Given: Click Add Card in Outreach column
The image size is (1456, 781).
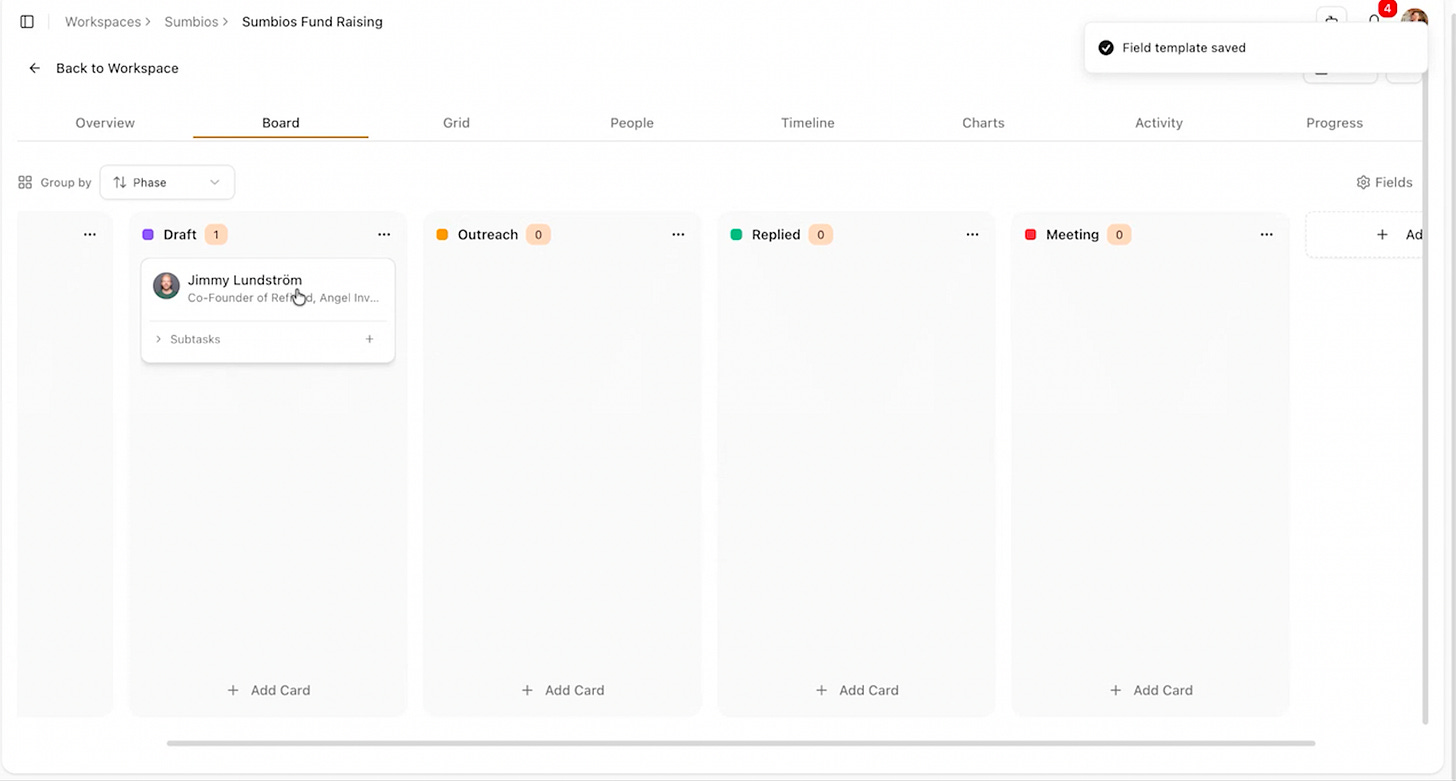Looking at the screenshot, I should [562, 690].
